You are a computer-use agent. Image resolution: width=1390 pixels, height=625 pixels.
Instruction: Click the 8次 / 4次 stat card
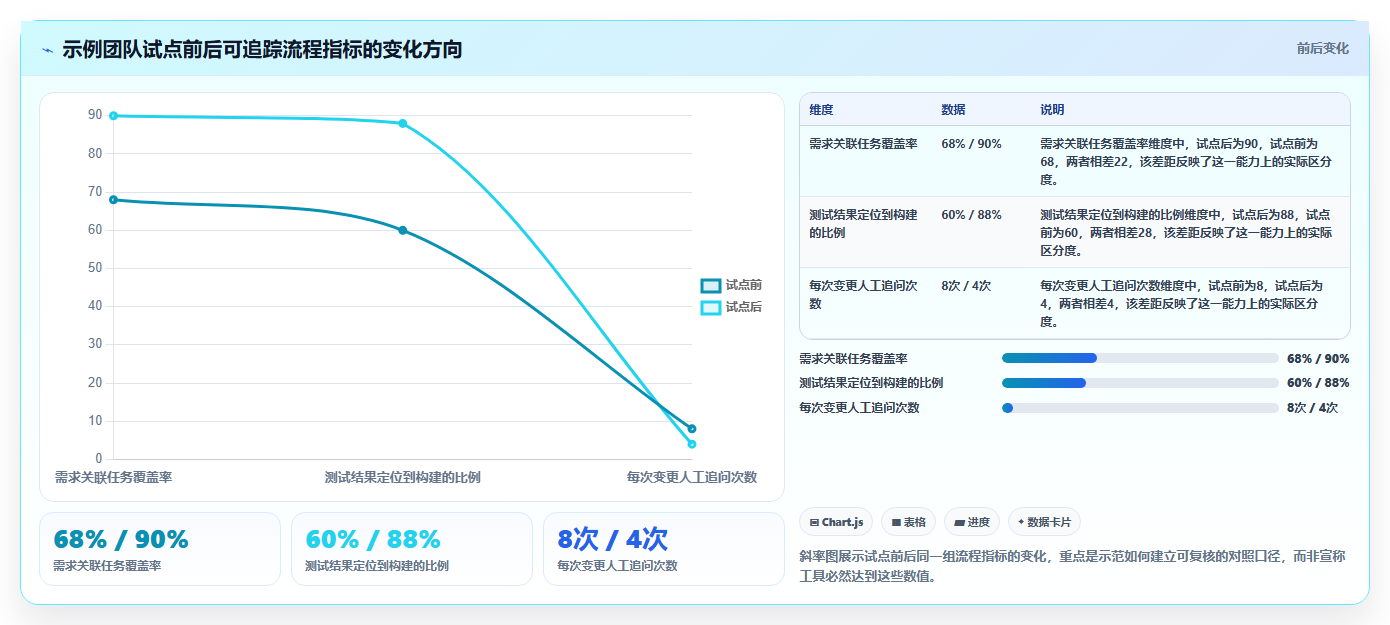coord(664,549)
